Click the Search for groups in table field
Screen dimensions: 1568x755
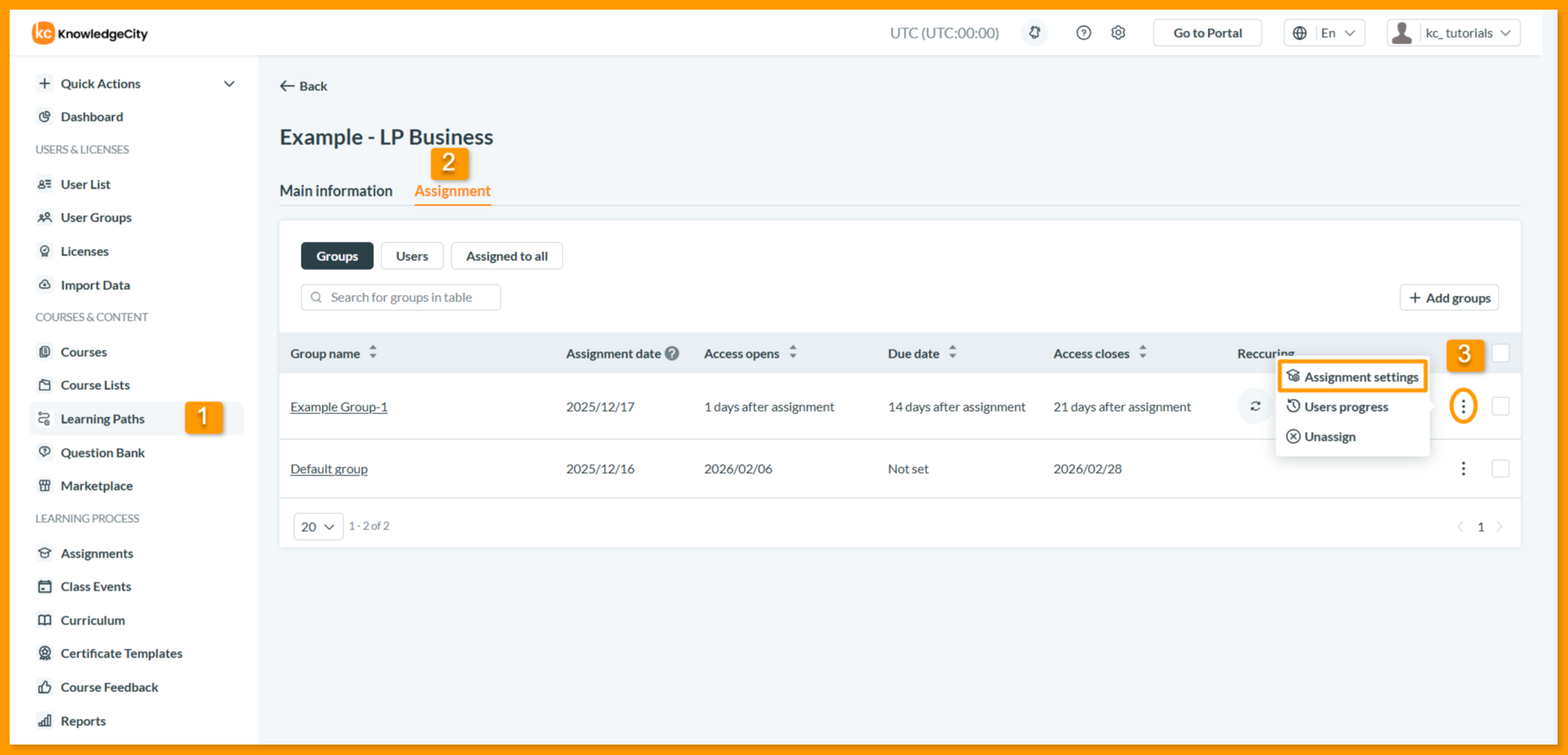[x=401, y=297]
